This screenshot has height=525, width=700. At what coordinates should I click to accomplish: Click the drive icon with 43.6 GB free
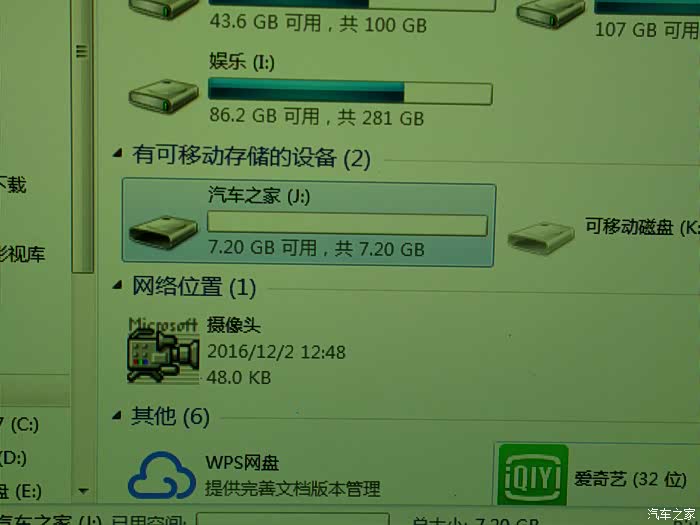163,9
